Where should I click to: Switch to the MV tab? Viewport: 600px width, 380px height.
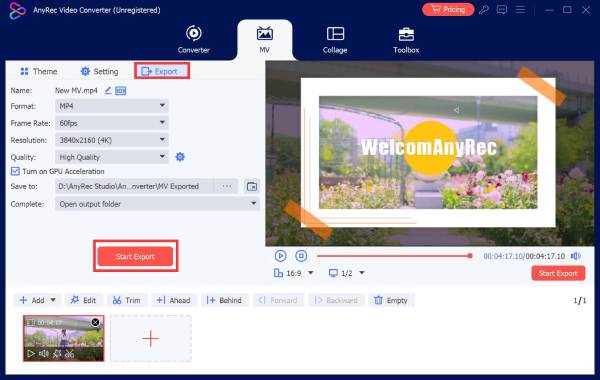(x=264, y=39)
